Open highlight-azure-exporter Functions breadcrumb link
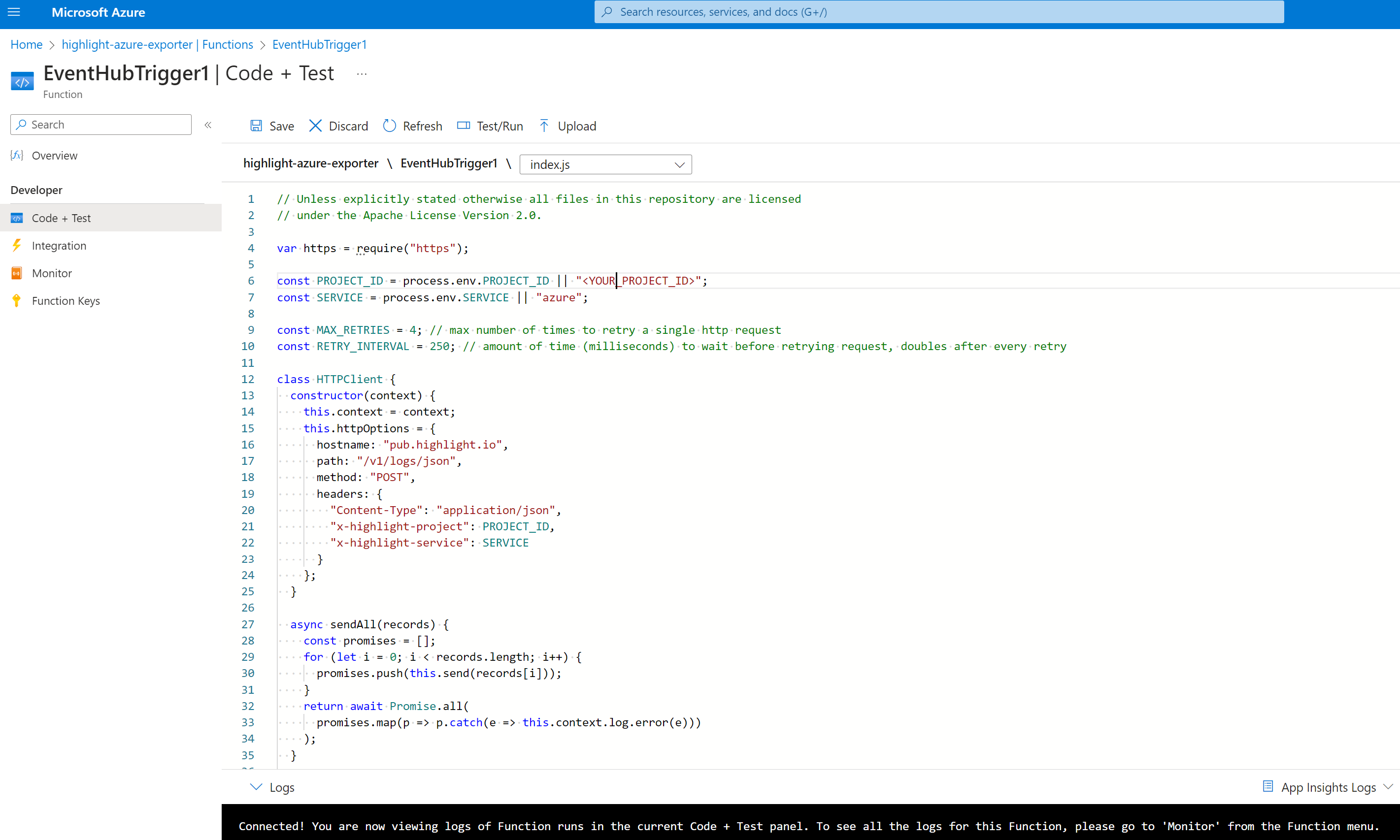 coord(157,44)
